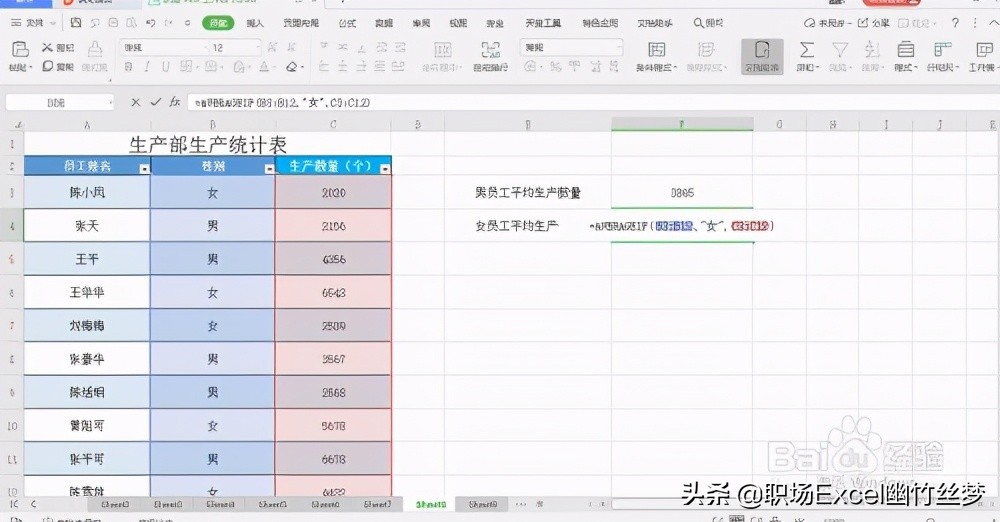Confirm formula entry with checkmark icon
This screenshot has height=522, width=1000.
tap(156, 102)
